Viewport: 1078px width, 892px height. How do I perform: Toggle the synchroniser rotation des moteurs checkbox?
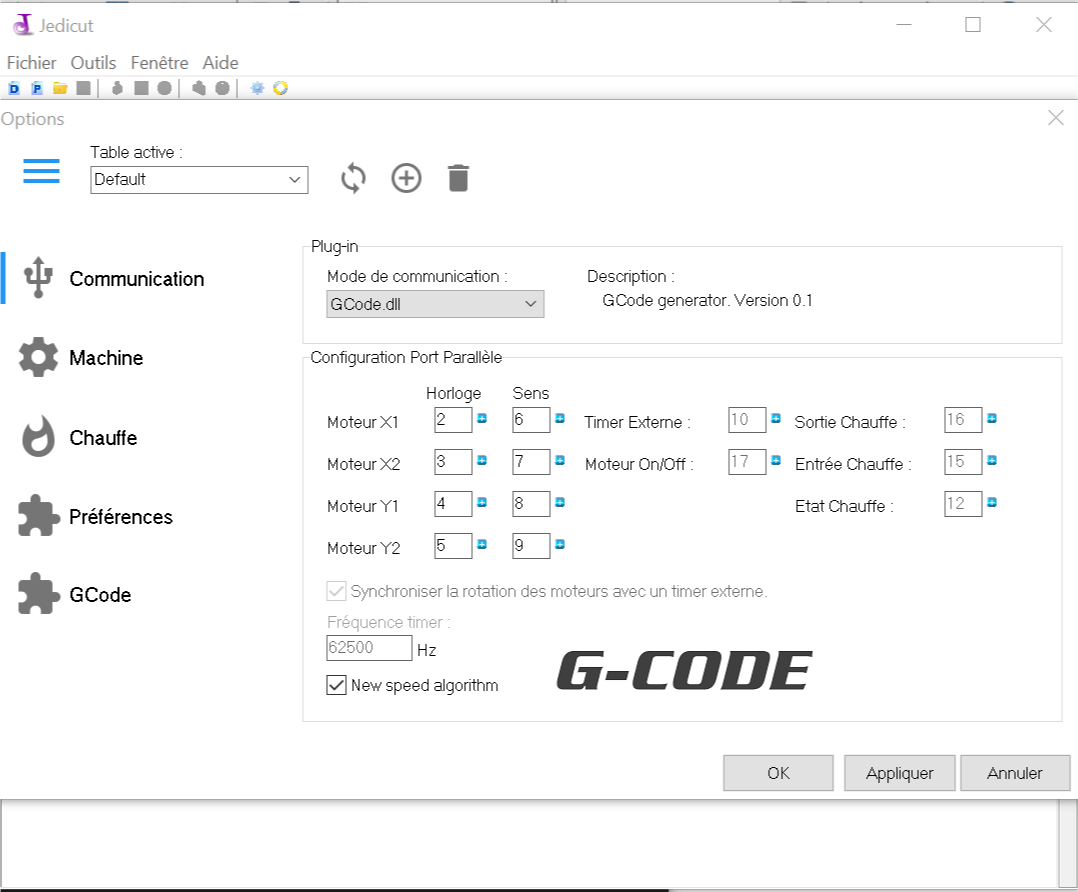(x=337, y=591)
